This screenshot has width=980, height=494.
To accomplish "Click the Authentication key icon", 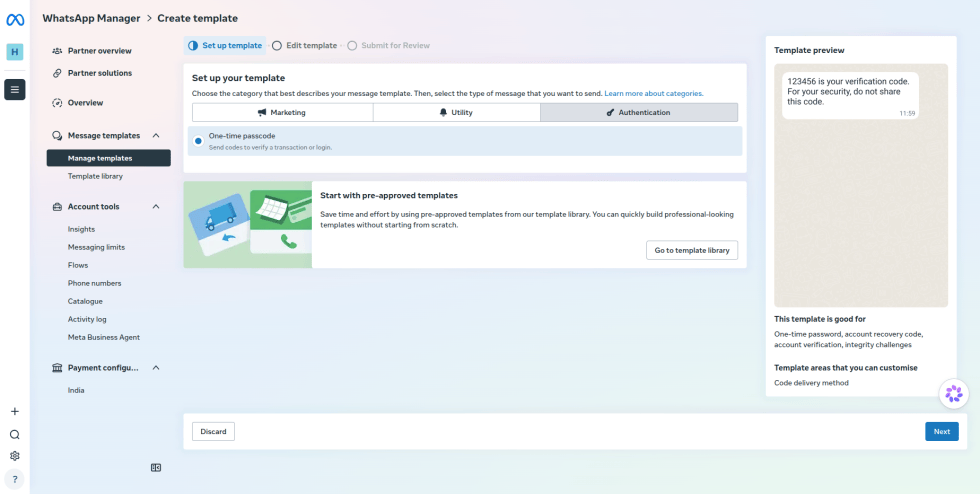I will point(610,113).
